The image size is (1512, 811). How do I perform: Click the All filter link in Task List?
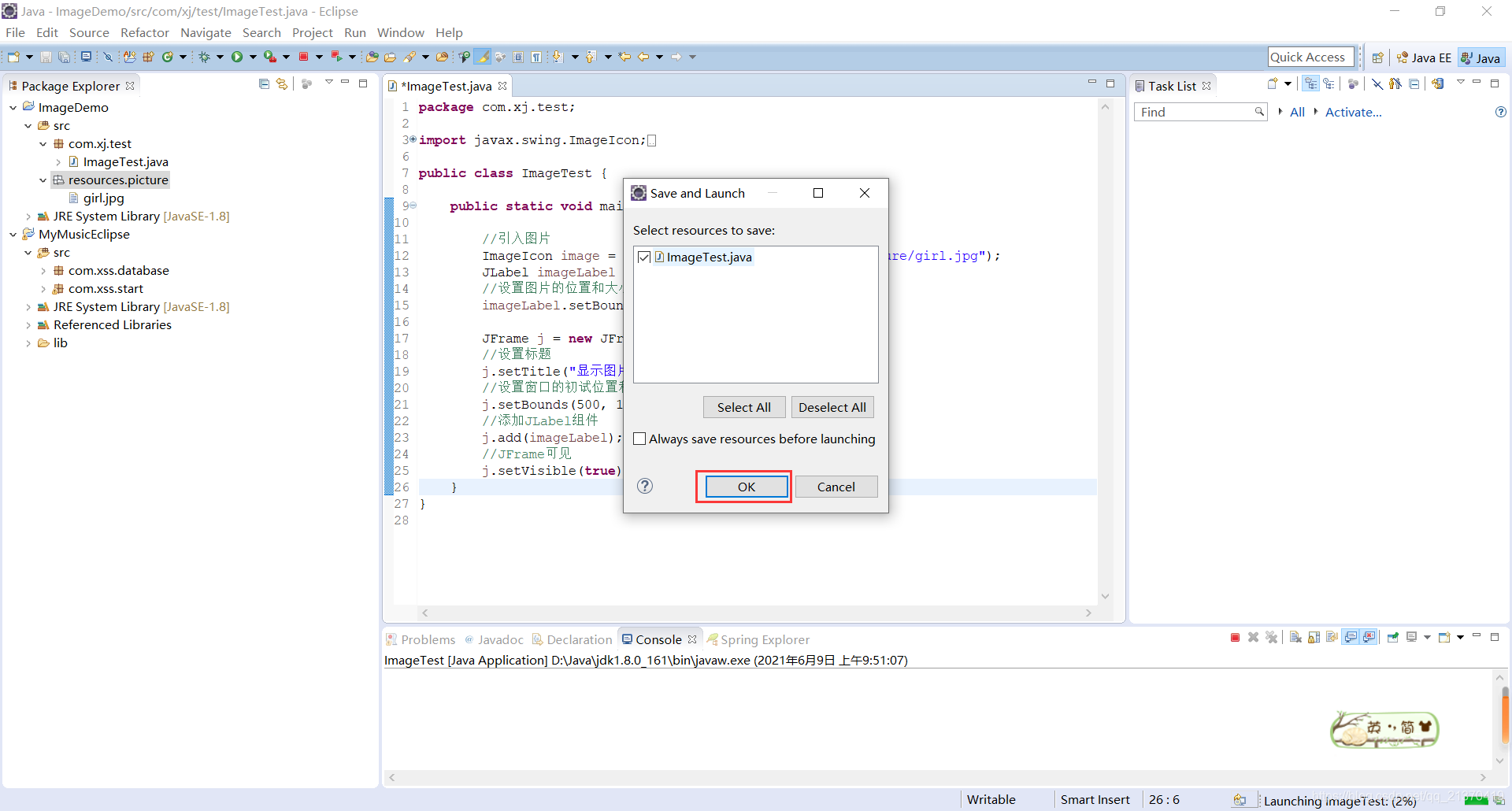pos(1297,113)
